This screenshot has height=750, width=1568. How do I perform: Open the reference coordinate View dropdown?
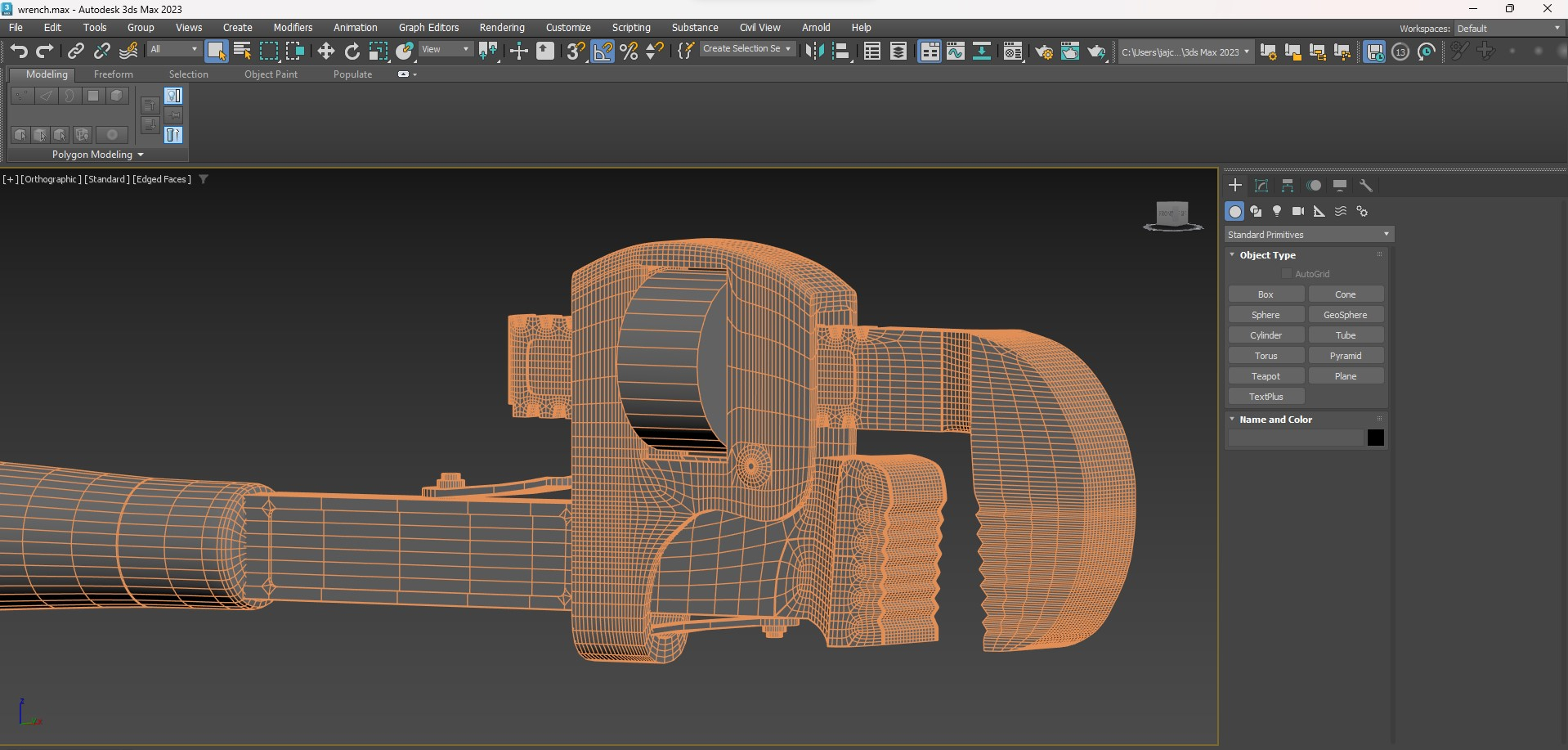446,49
